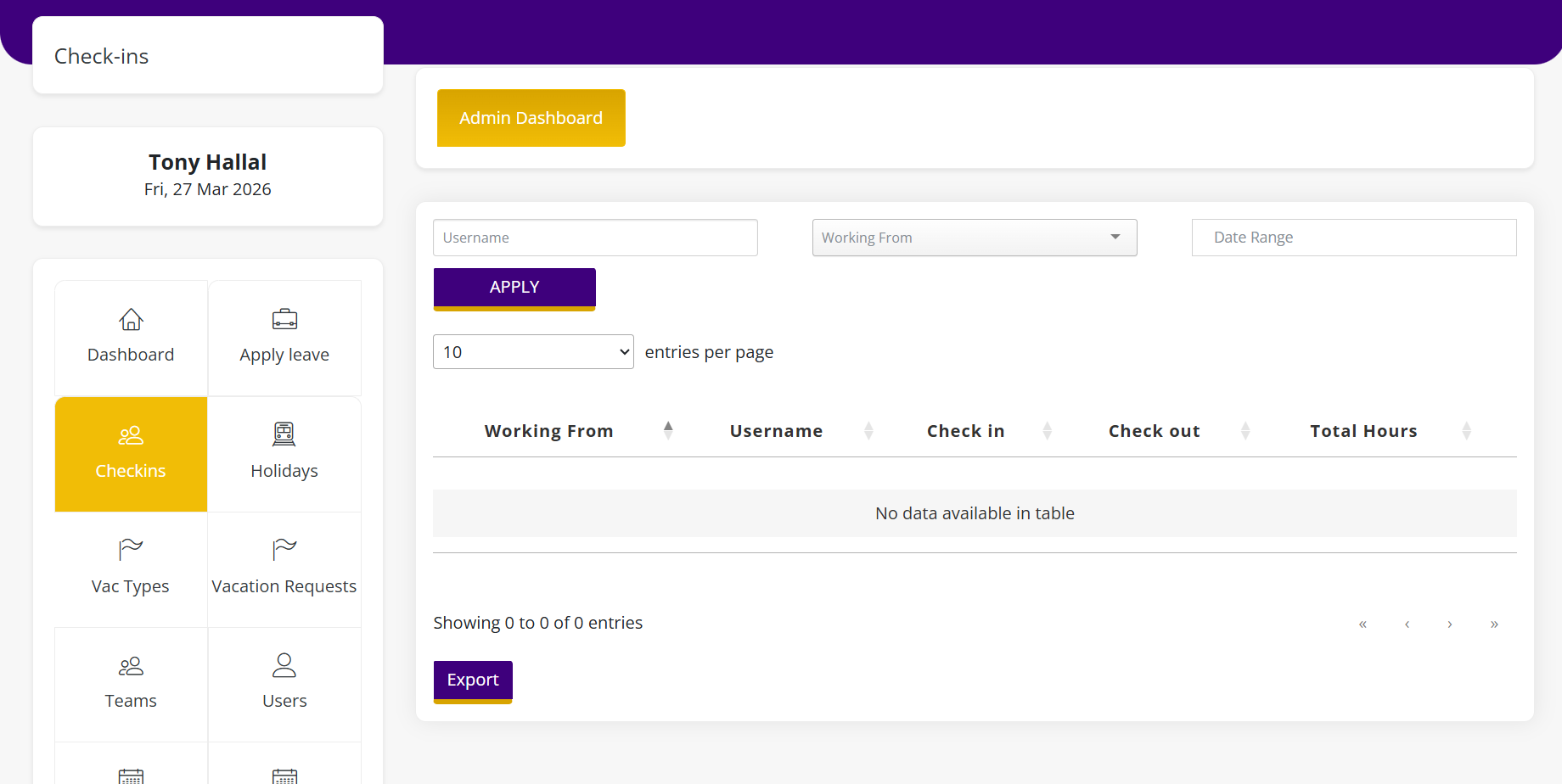Click the first page pagination arrow
Viewport: 1562px width, 784px height.
(x=1363, y=624)
